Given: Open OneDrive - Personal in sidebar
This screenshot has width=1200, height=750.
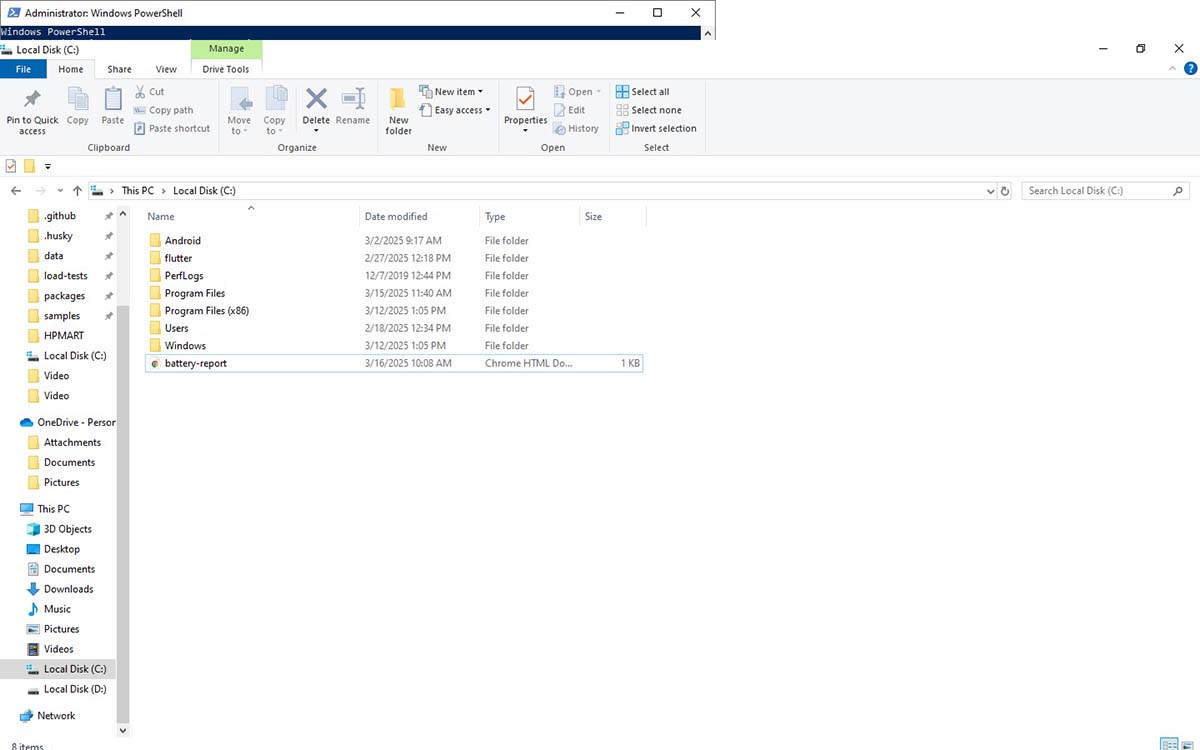Looking at the screenshot, I should (67, 422).
